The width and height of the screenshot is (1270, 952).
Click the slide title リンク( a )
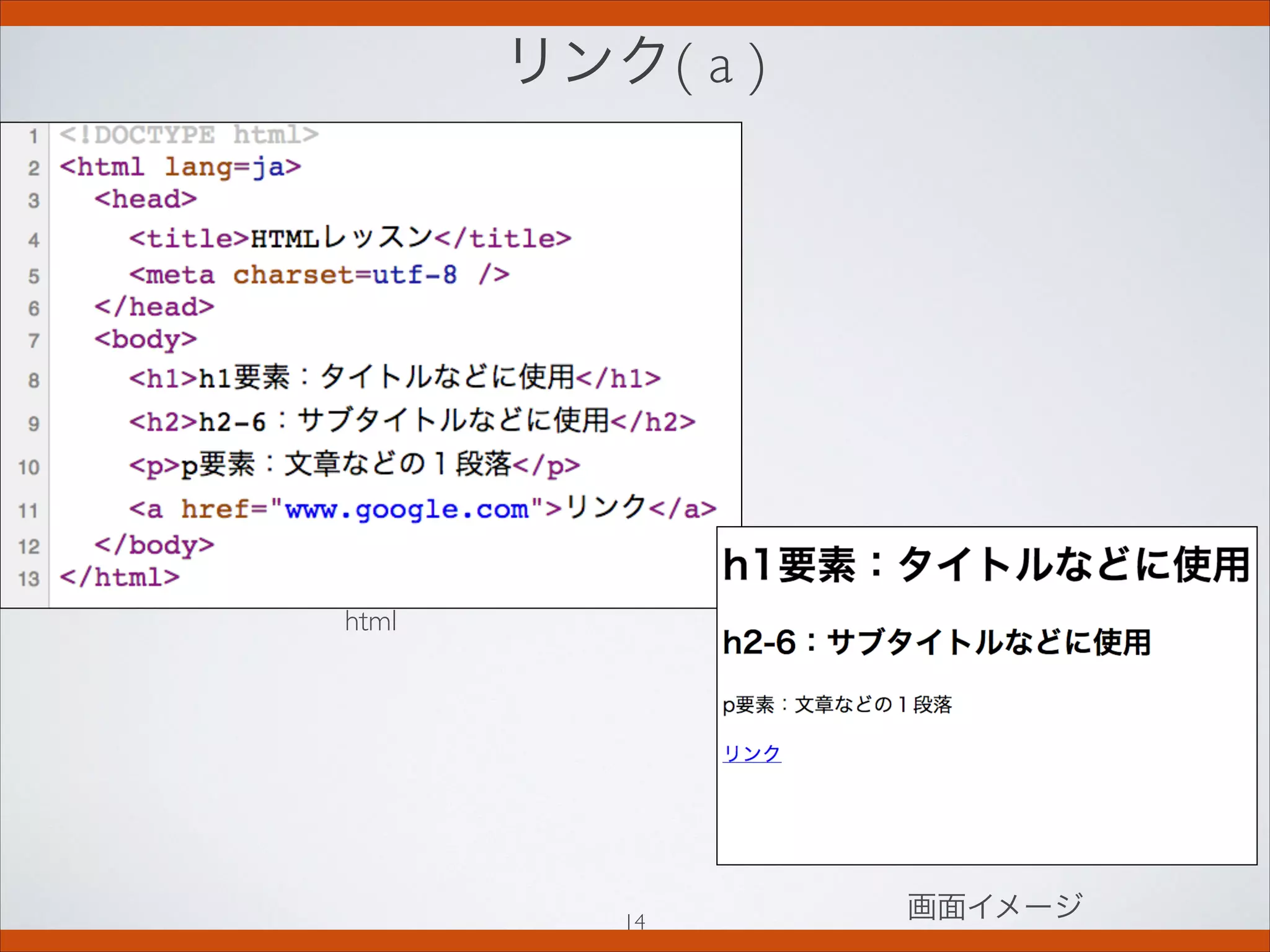pos(637,64)
